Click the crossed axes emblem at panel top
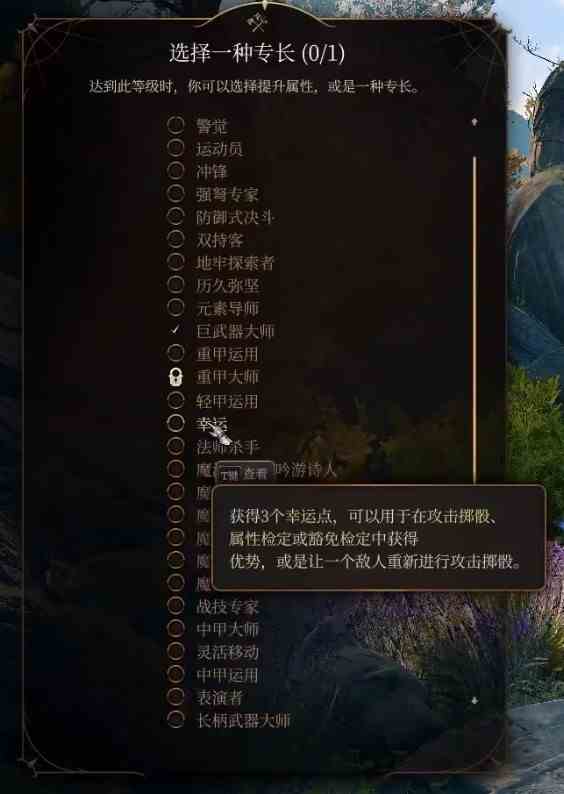The width and height of the screenshot is (564, 794). point(257,21)
